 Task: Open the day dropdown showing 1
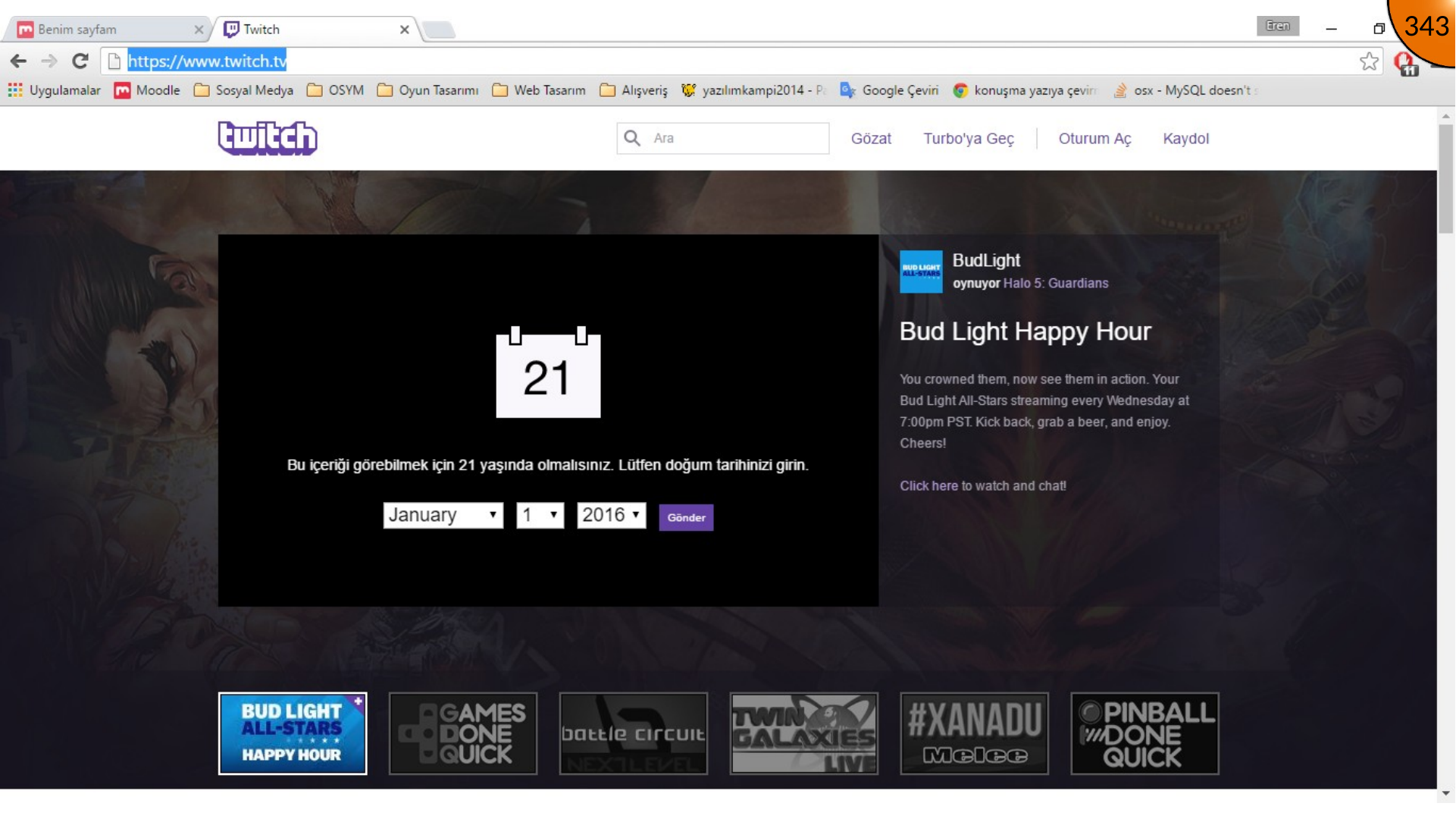pyautogui.click(x=540, y=516)
